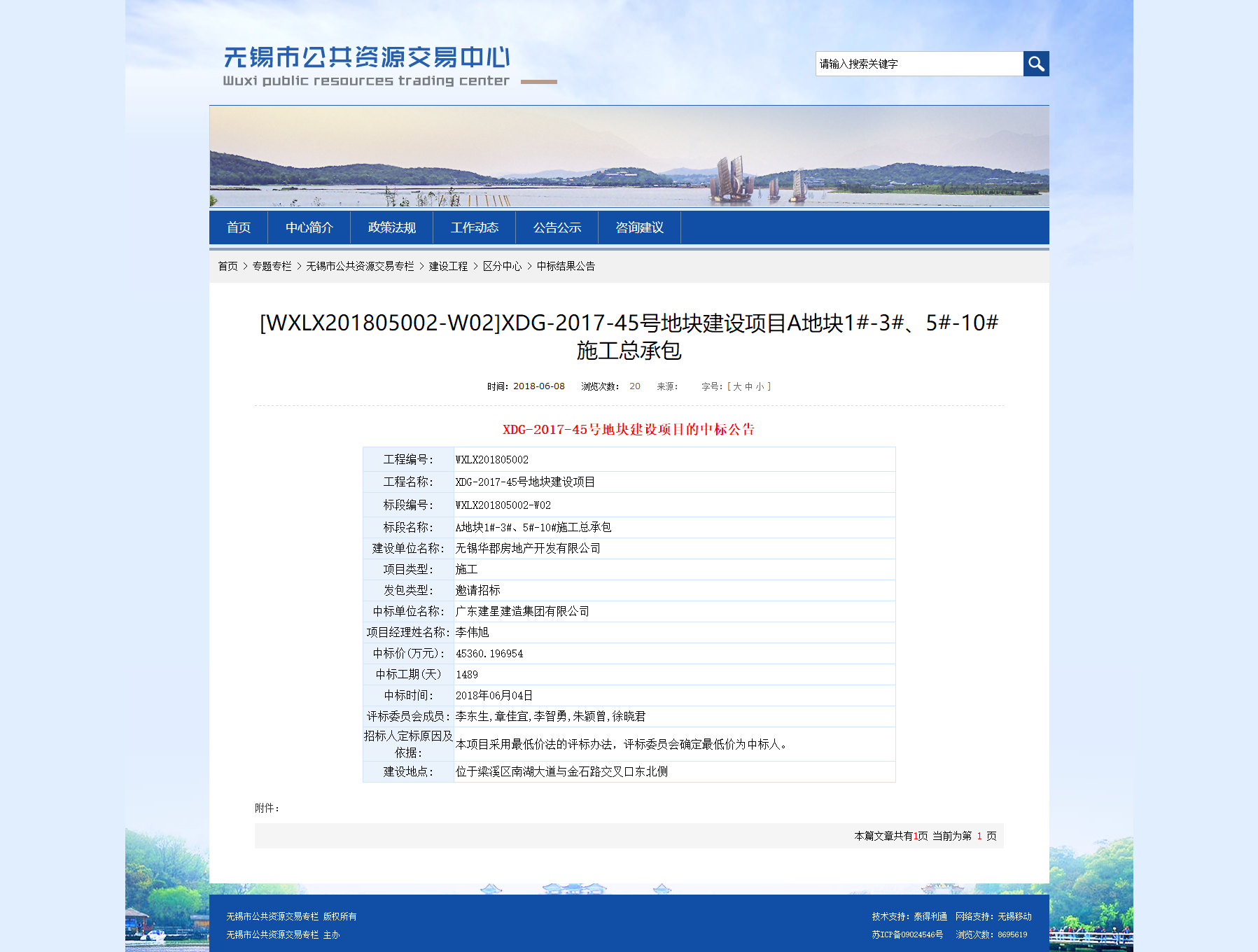Click the 建设工程 breadcrumb link

tap(448, 266)
